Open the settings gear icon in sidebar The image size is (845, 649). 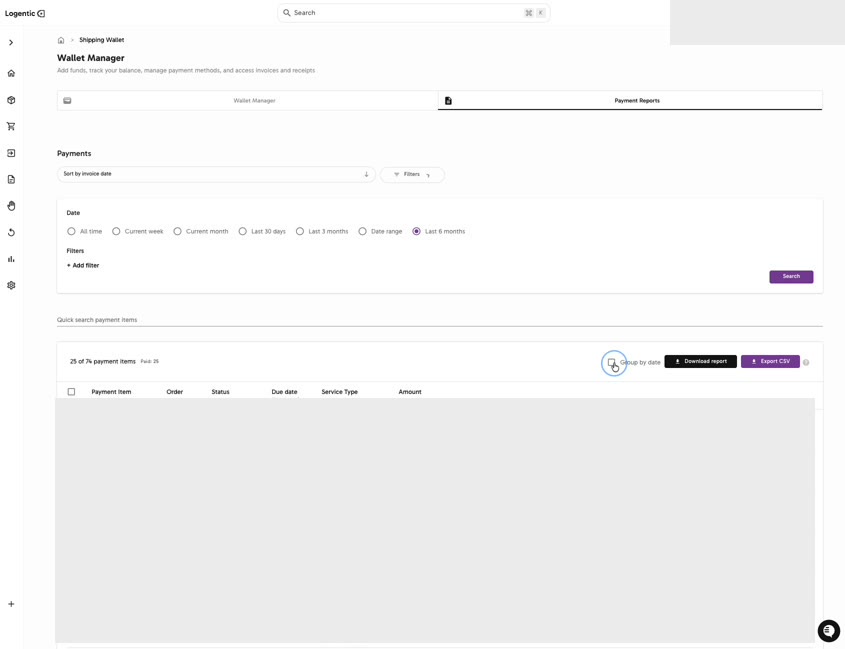click(x=11, y=285)
